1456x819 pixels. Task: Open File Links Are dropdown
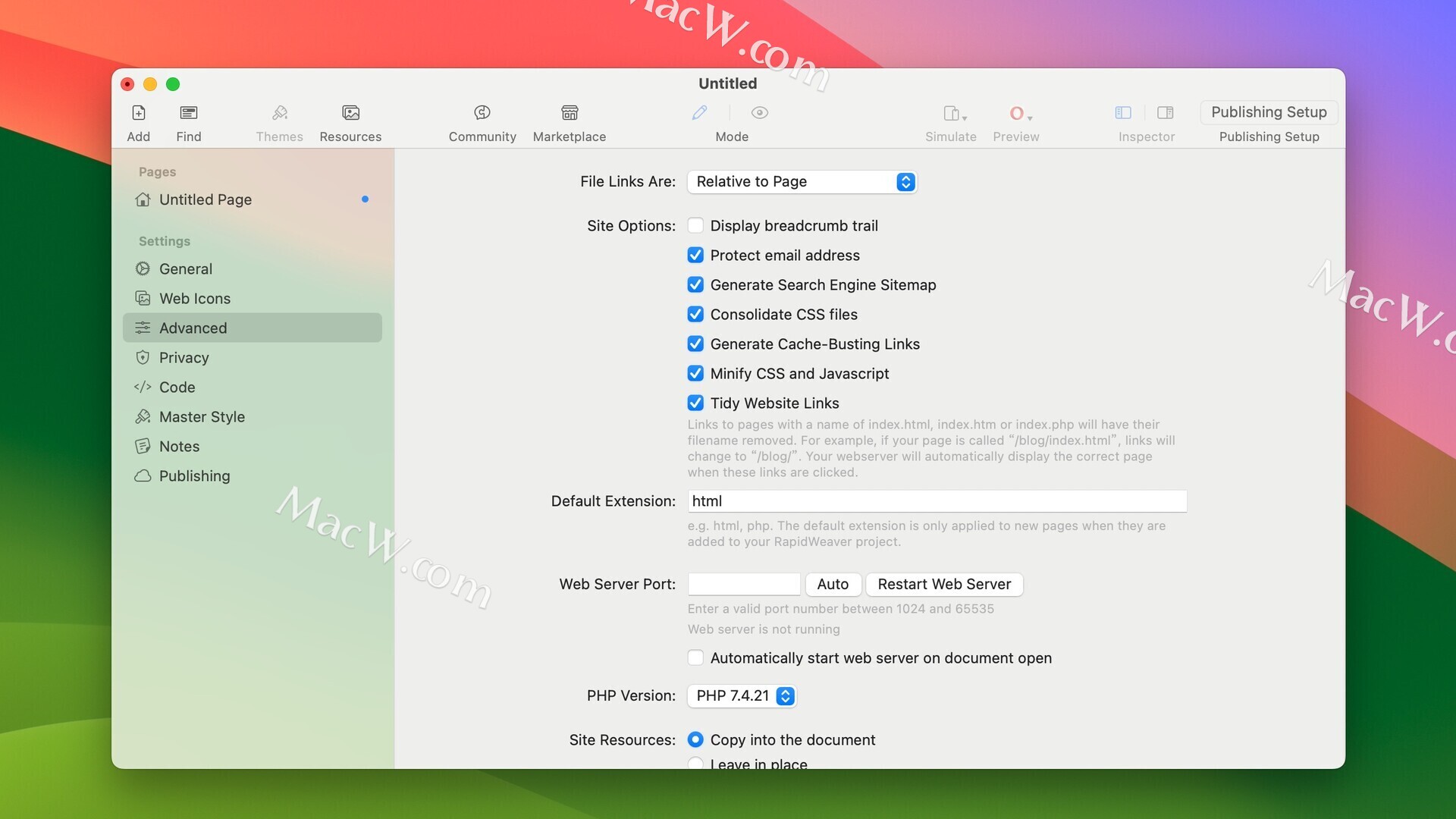coord(802,182)
